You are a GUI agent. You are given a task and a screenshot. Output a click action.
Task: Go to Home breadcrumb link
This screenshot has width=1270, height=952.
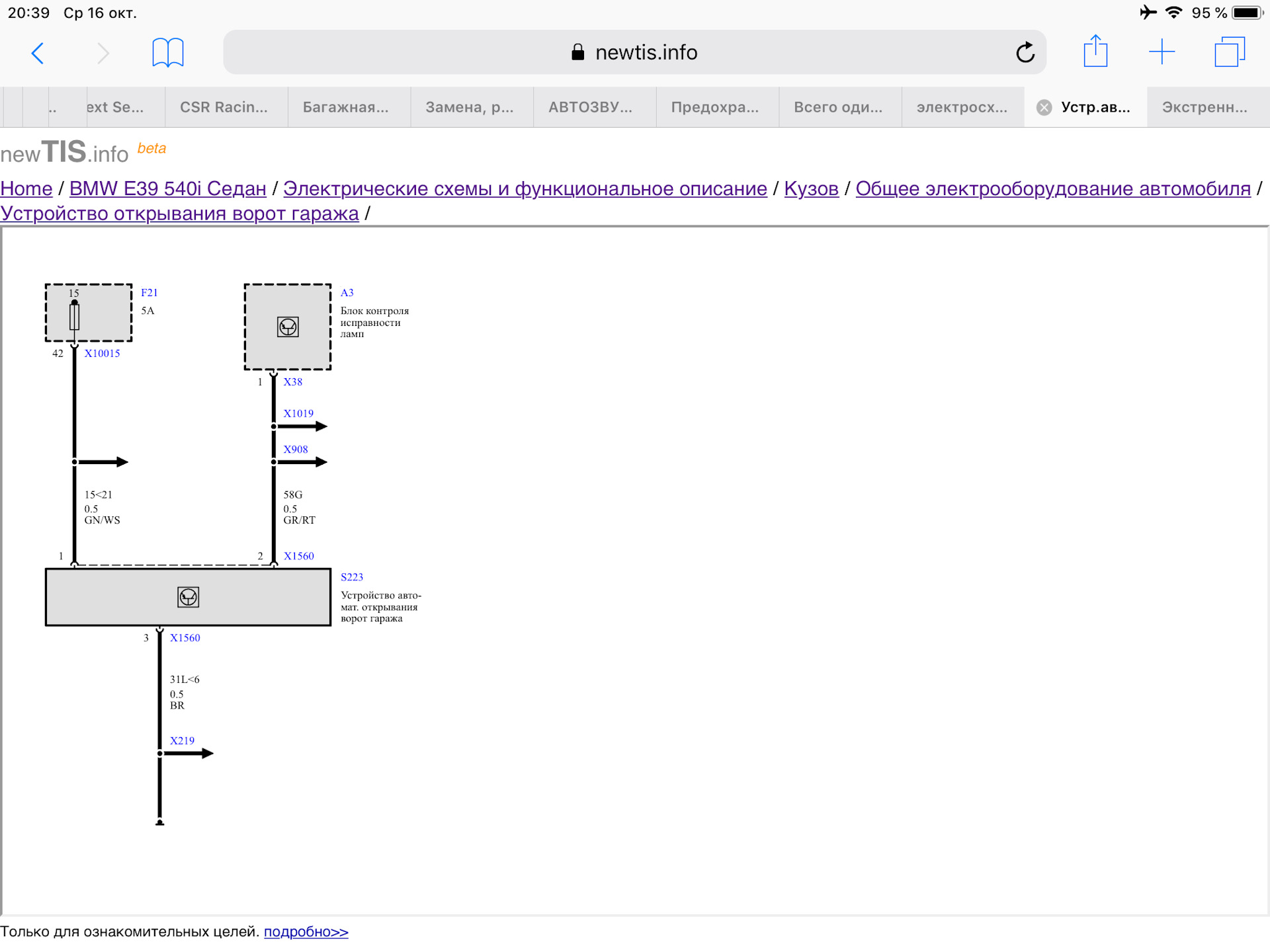pos(26,188)
